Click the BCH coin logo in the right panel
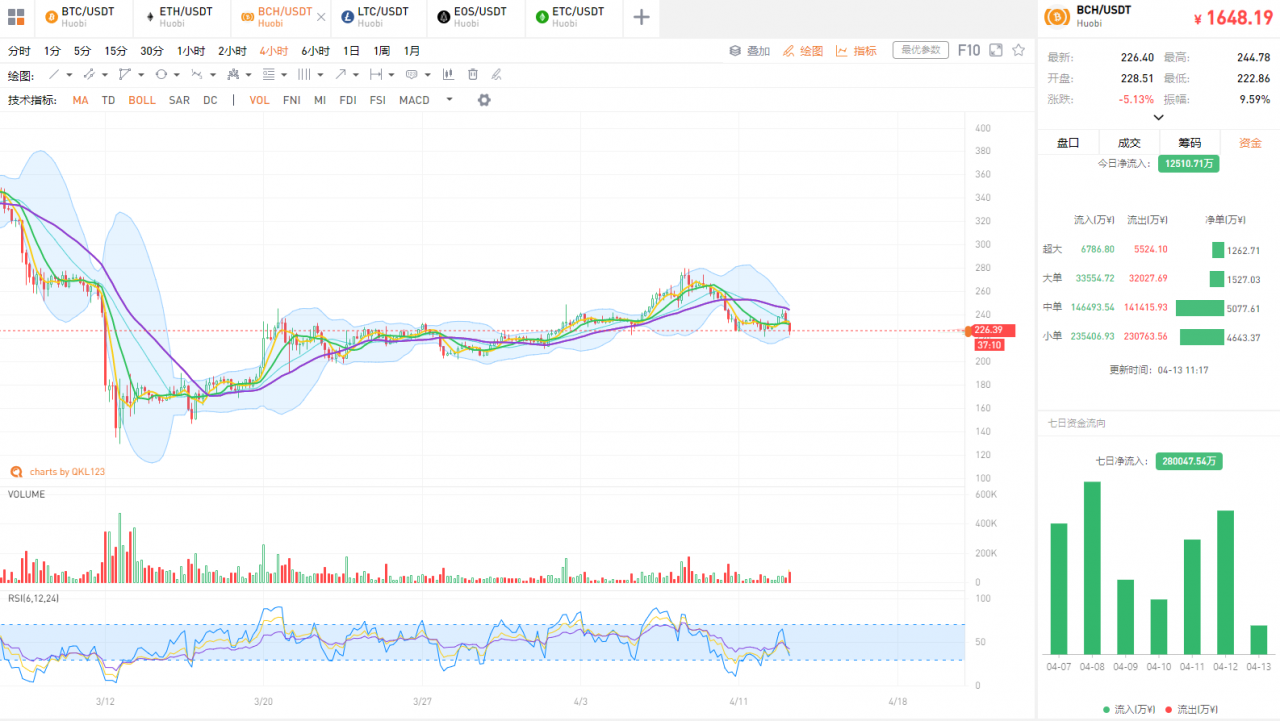The width and height of the screenshot is (1280, 721). coord(1057,16)
